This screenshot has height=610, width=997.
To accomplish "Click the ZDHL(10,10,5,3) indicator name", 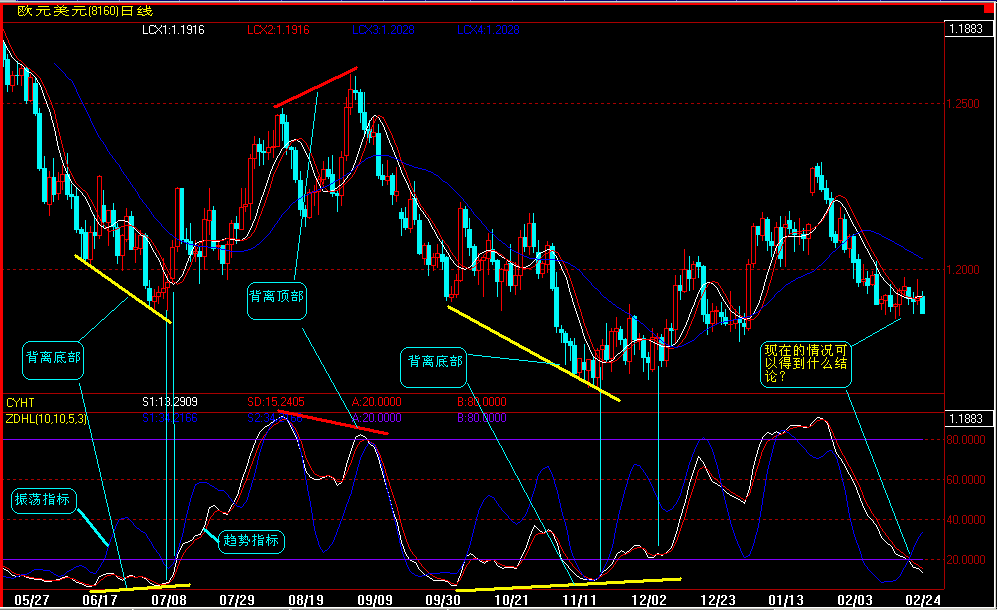I will 46,419.
